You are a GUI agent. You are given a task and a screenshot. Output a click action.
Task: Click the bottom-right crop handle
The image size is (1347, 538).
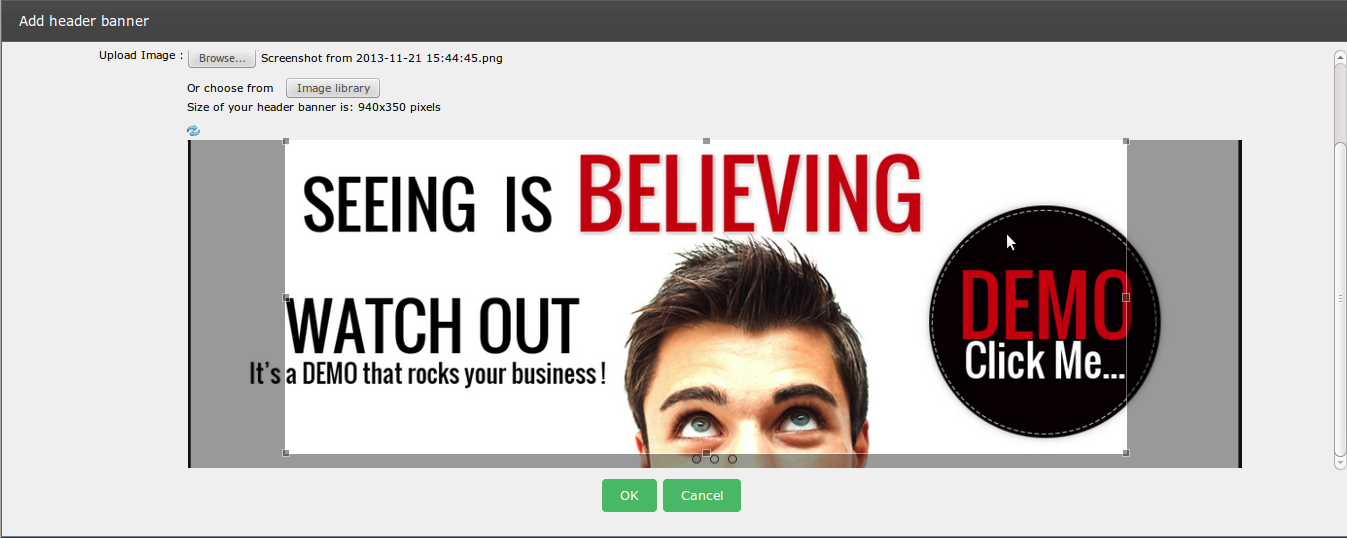coord(1127,453)
